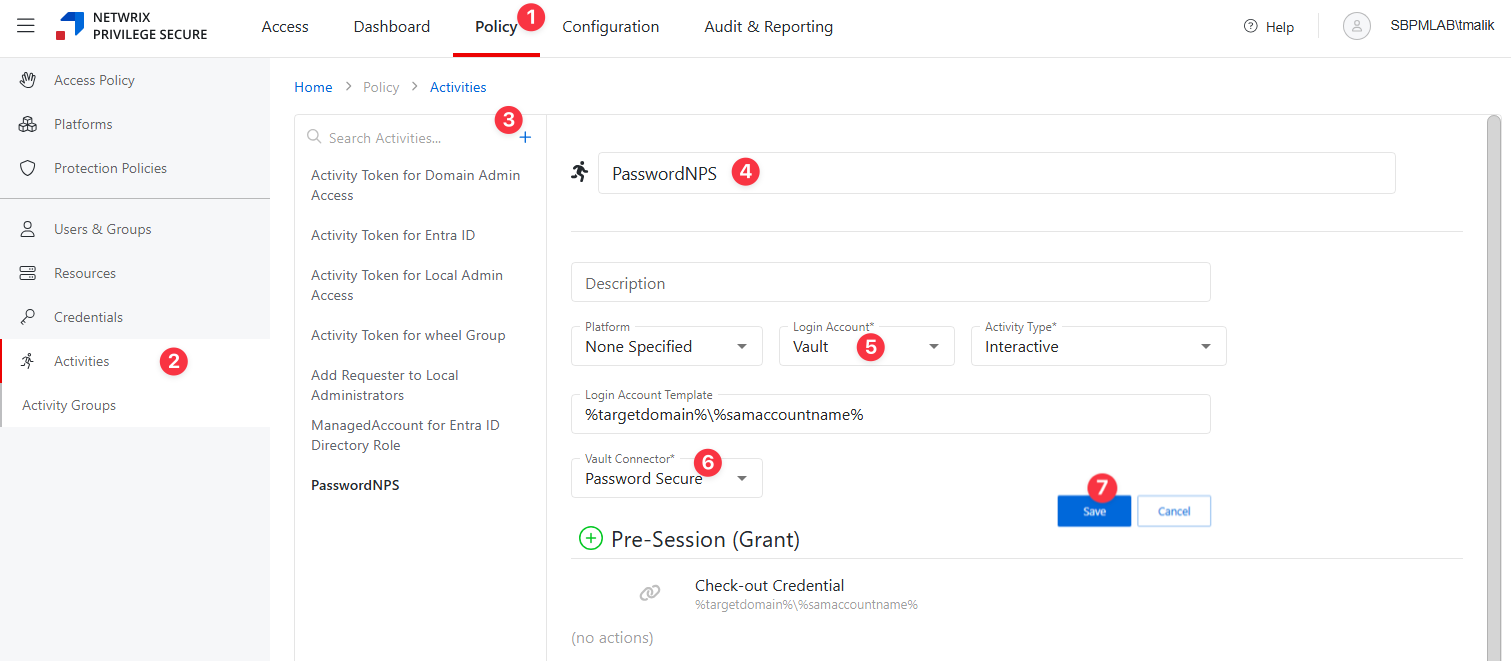The image size is (1511, 661).
Task: Click the plus icon to add activity
Action: pyautogui.click(x=526, y=138)
